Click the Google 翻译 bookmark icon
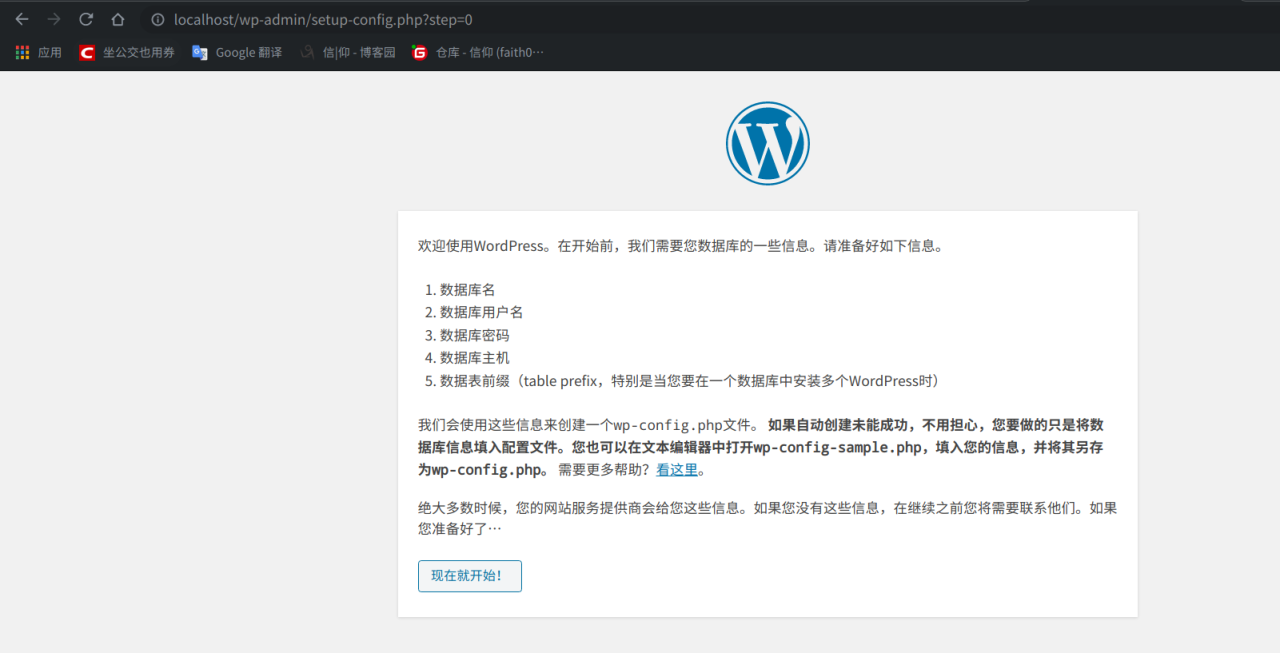Image resolution: width=1280 pixels, height=653 pixels. click(200, 52)
